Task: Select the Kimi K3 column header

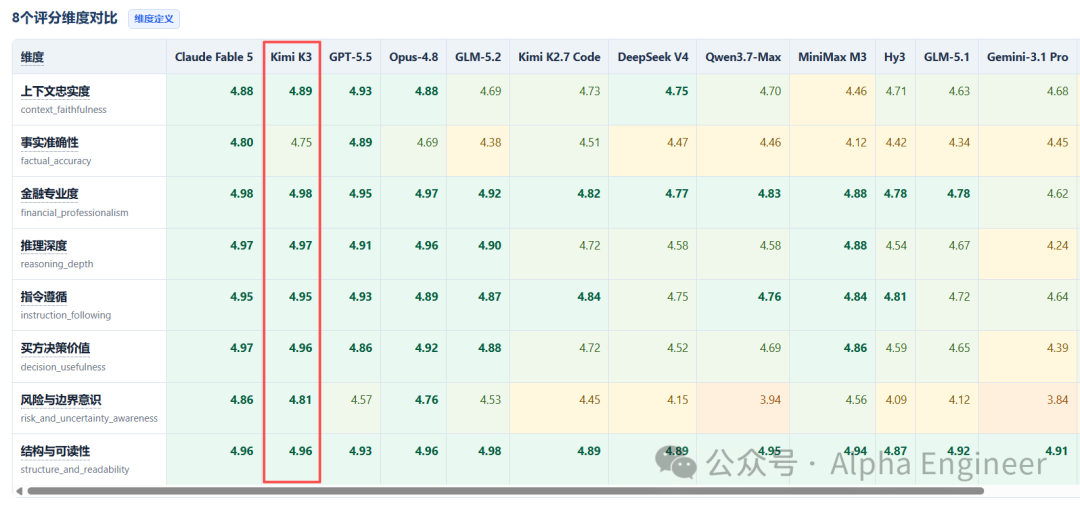Action: (x=292, y=57)
